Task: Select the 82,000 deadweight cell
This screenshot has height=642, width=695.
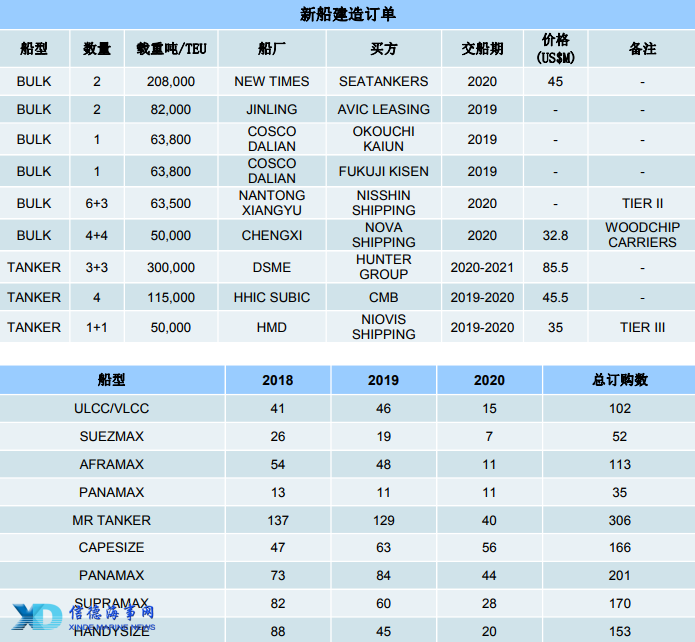Action: [171, 110]
